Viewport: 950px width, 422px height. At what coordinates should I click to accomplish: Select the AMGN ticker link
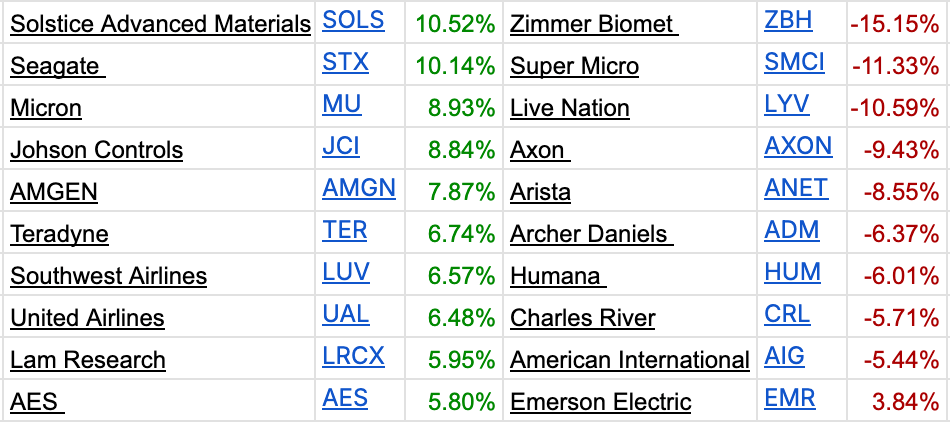[359, 188]
